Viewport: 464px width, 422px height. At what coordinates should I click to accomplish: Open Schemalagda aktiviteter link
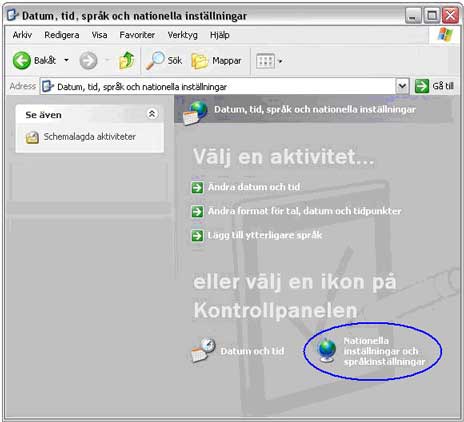pyautogui.click(x=90, y=137)
